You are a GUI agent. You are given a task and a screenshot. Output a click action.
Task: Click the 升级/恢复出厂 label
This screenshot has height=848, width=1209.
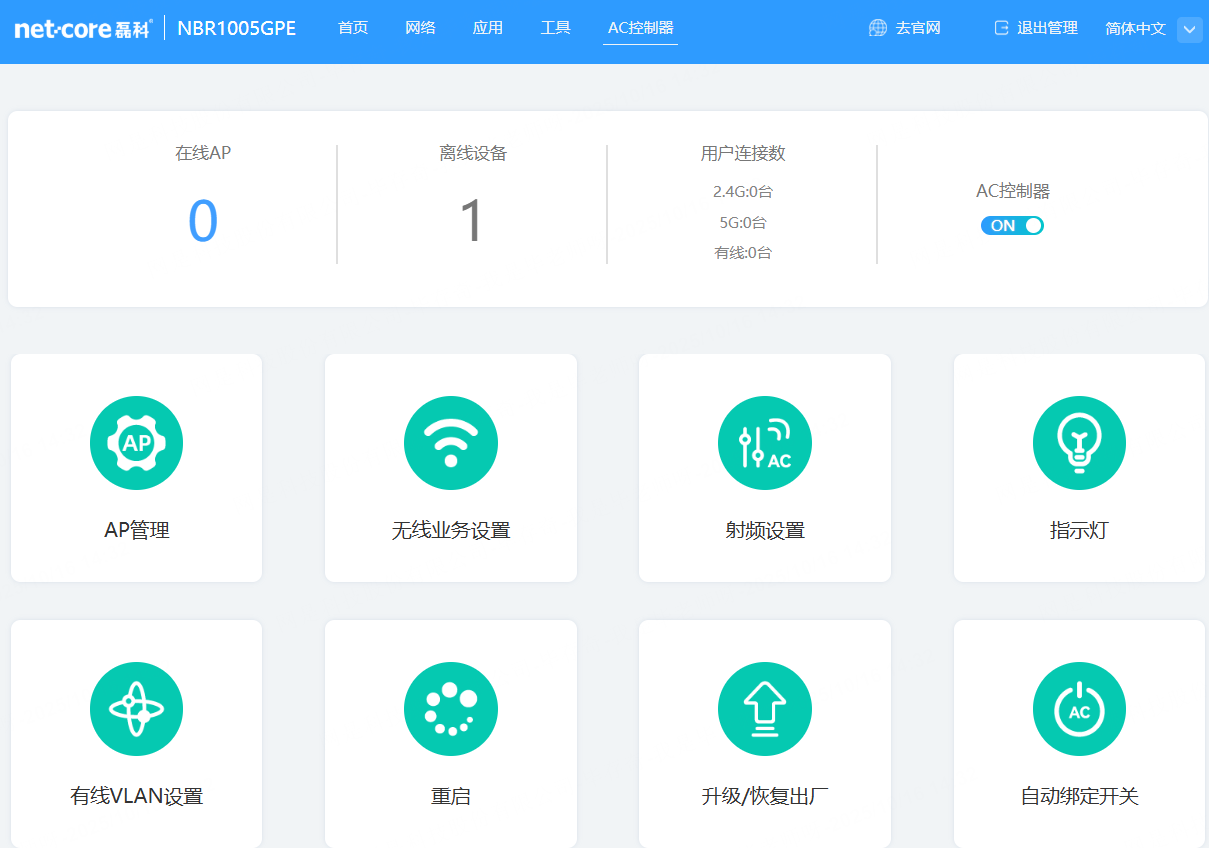pyautogui.click(x=765, y=796)
